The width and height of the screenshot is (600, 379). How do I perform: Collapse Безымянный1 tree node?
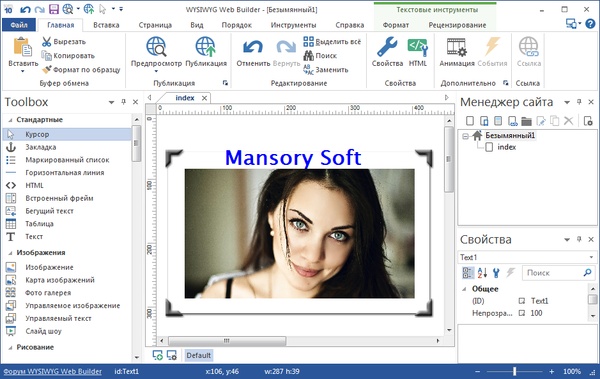(x=465, y=136)
